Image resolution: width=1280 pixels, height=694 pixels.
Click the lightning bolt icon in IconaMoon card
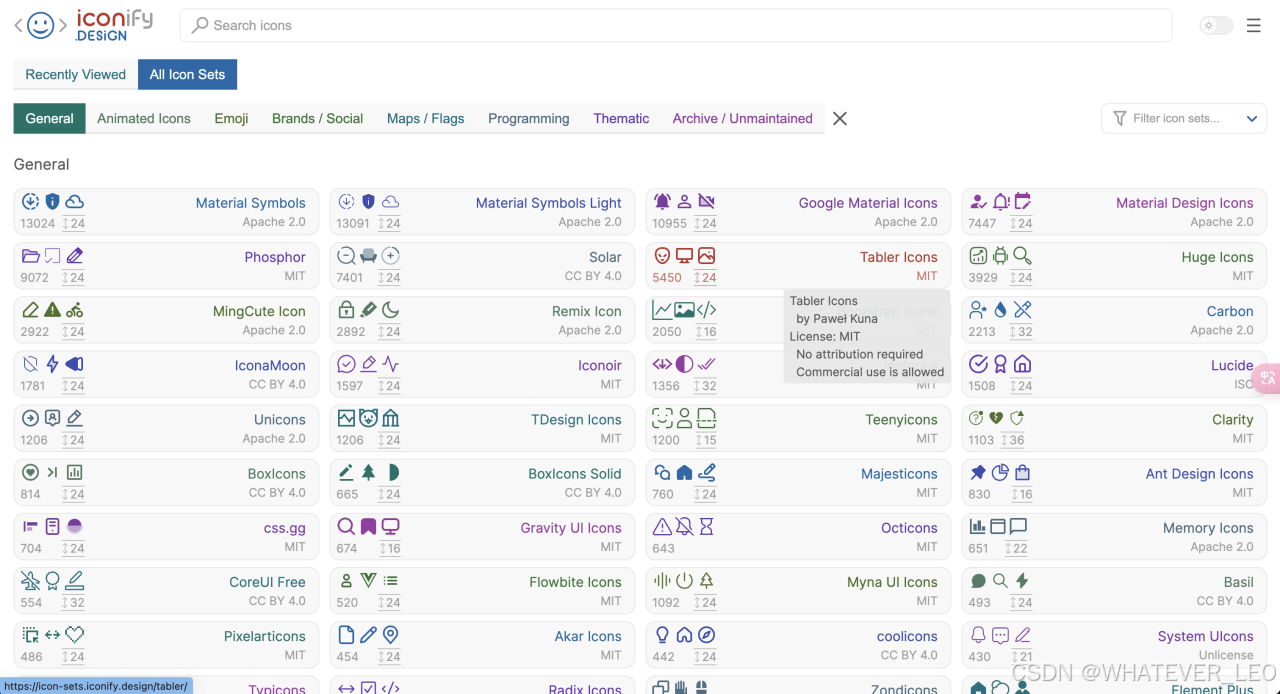(52, 364)
